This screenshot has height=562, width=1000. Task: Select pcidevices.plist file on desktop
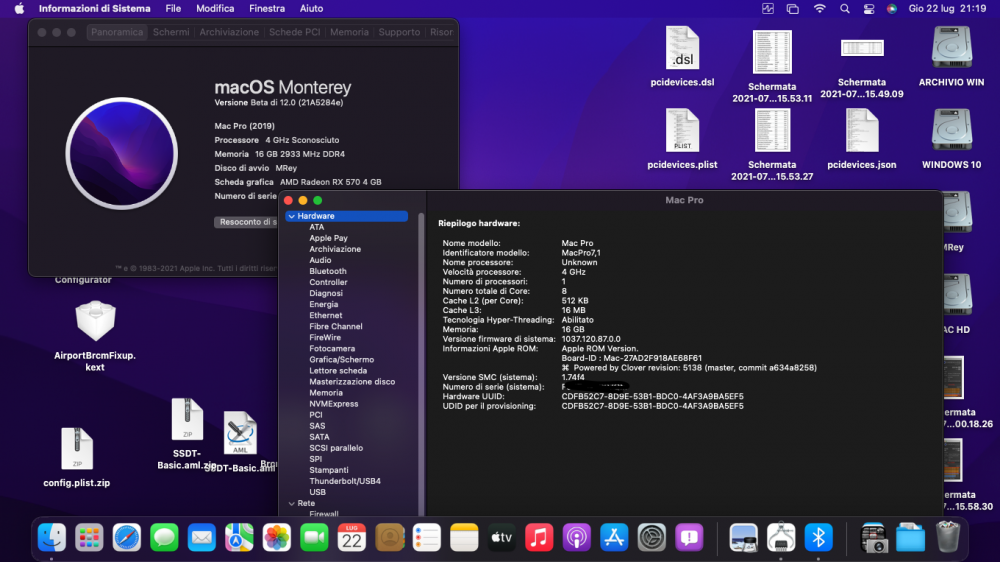point(682,138)
